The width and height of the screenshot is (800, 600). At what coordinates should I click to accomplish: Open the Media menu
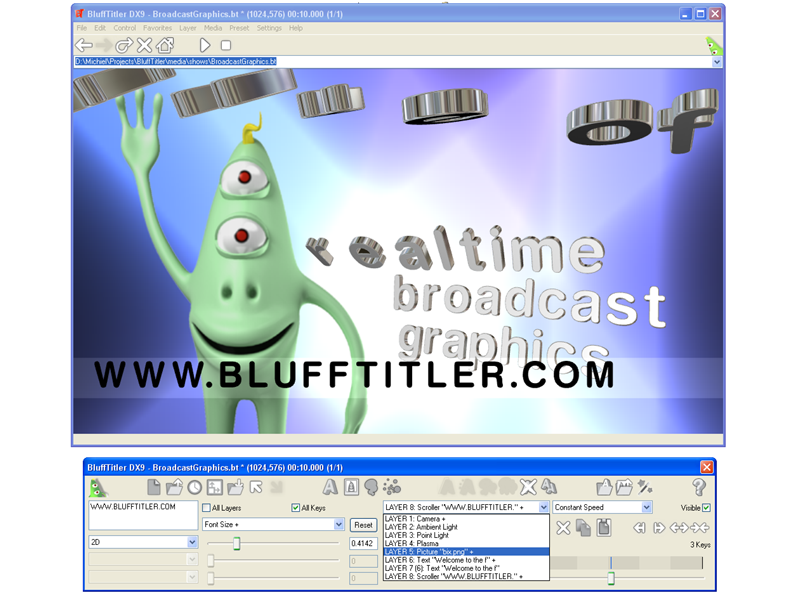pos(213,28)
